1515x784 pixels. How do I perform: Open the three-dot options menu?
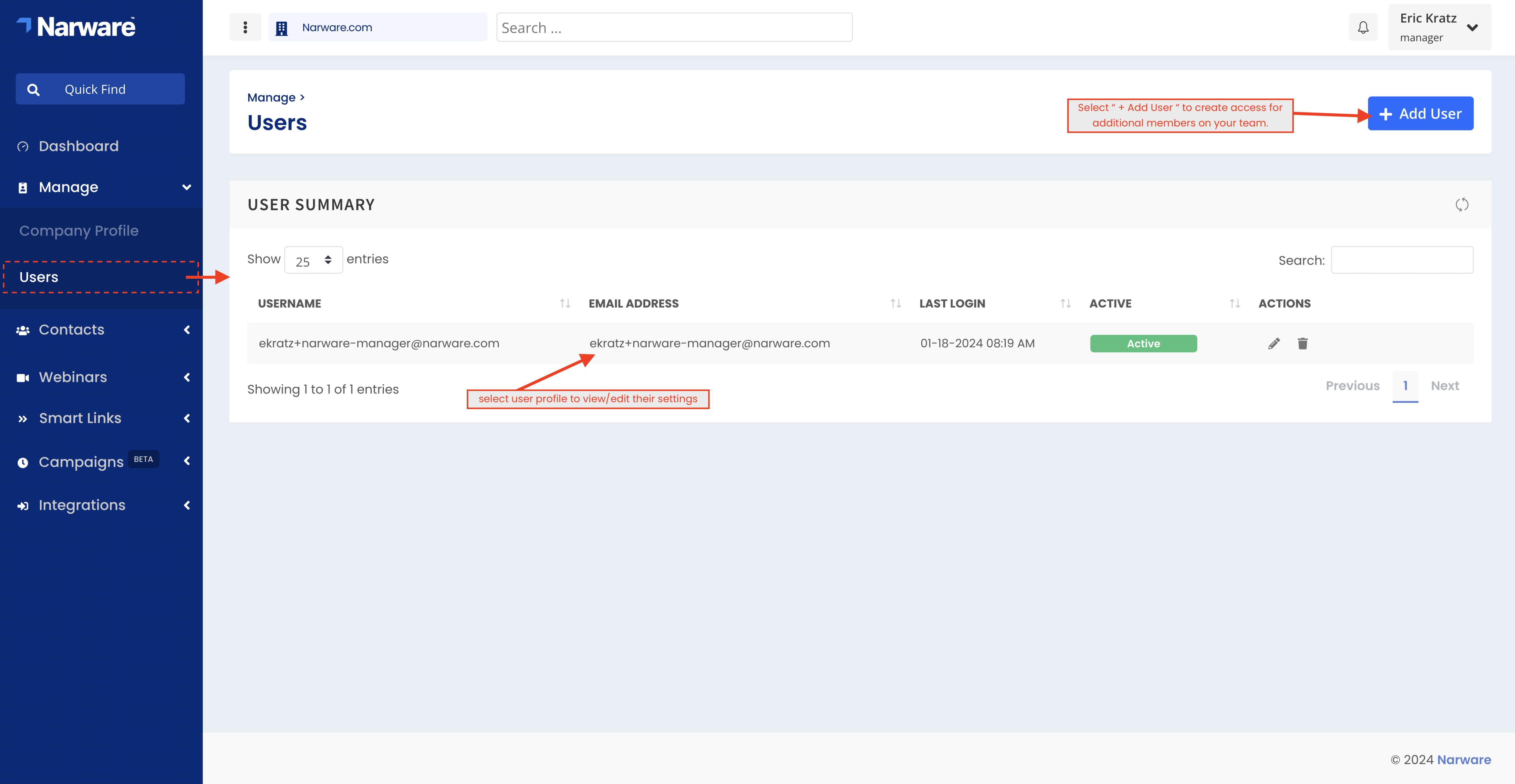click(x=245, y=27)
